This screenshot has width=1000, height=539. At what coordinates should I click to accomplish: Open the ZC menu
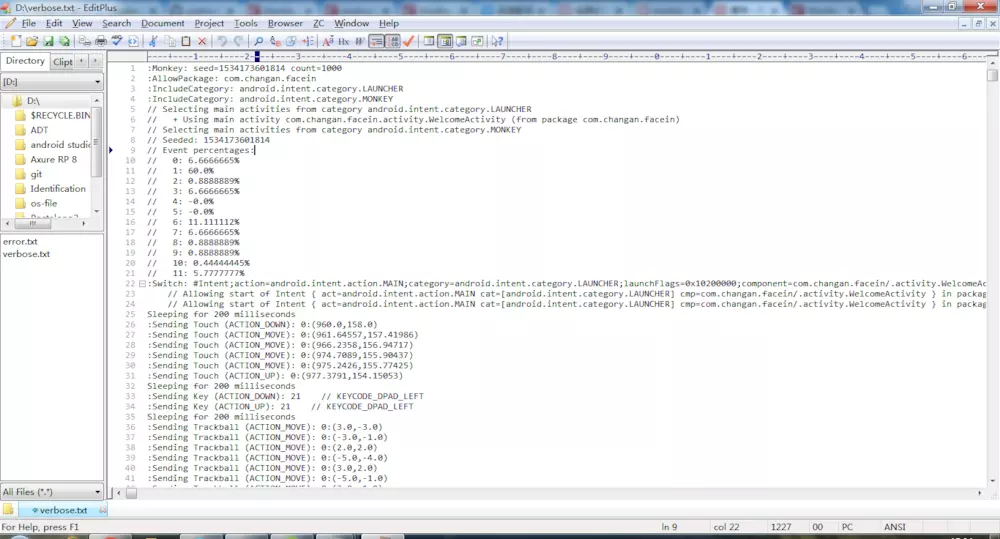coord(318,23)
